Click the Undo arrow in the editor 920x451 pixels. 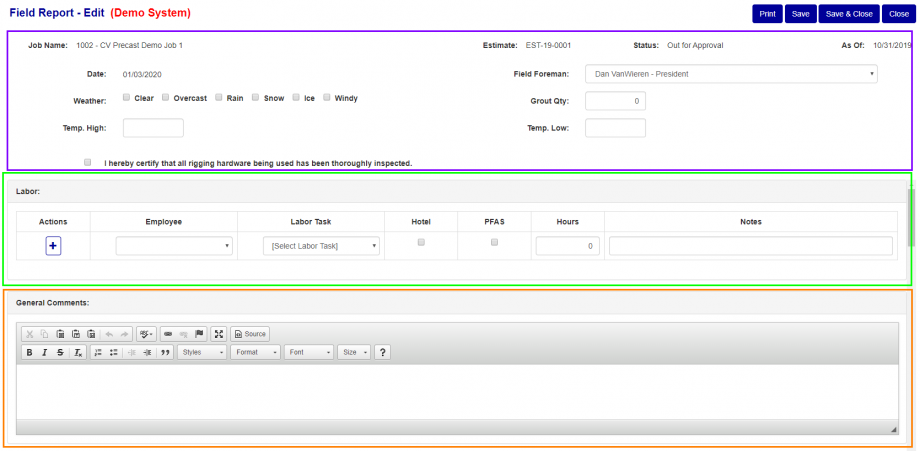(109, 334)
